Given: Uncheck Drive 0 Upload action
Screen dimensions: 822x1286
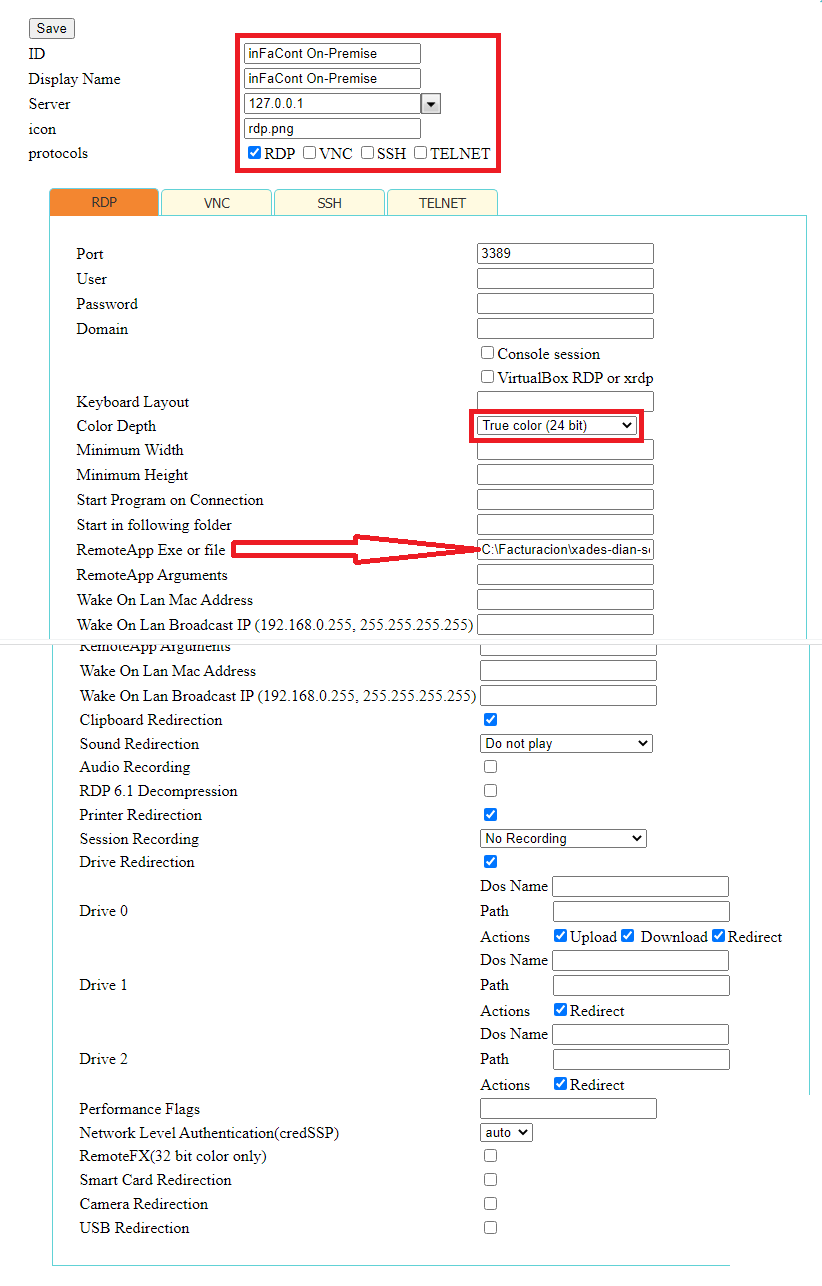Looking at the screenshot, I should pos(561,936).
